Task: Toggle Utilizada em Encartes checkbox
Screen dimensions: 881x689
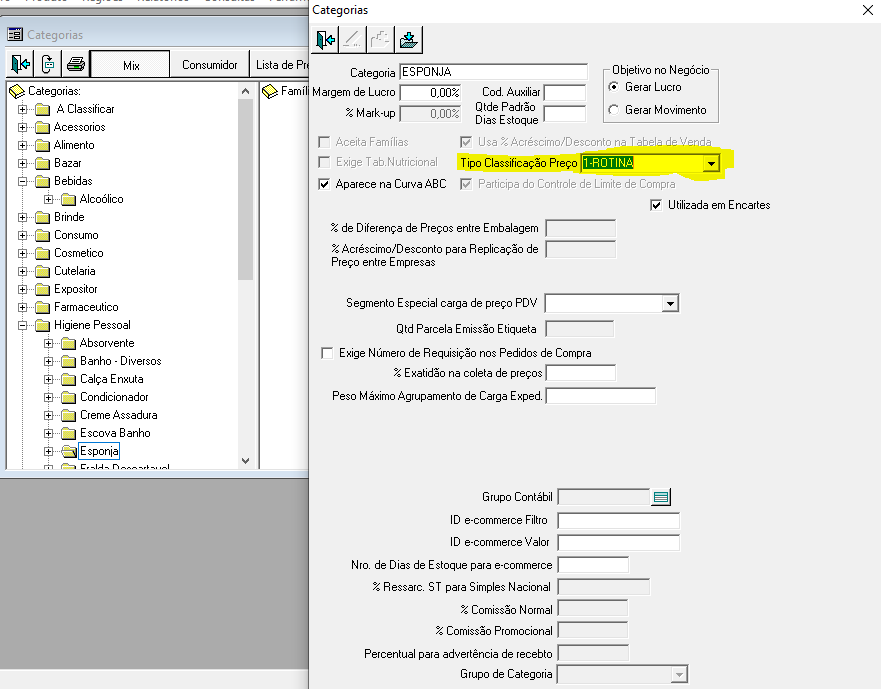Action: click(x=656, y=205)
